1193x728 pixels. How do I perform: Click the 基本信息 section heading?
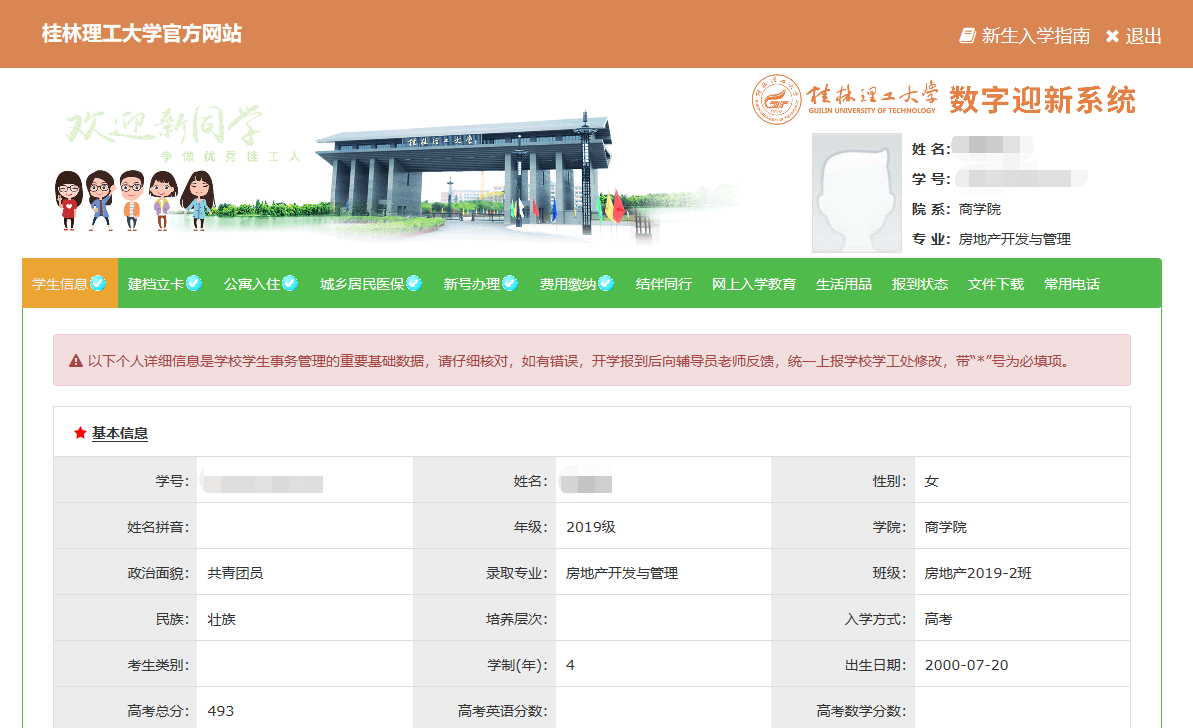point(120,433)
